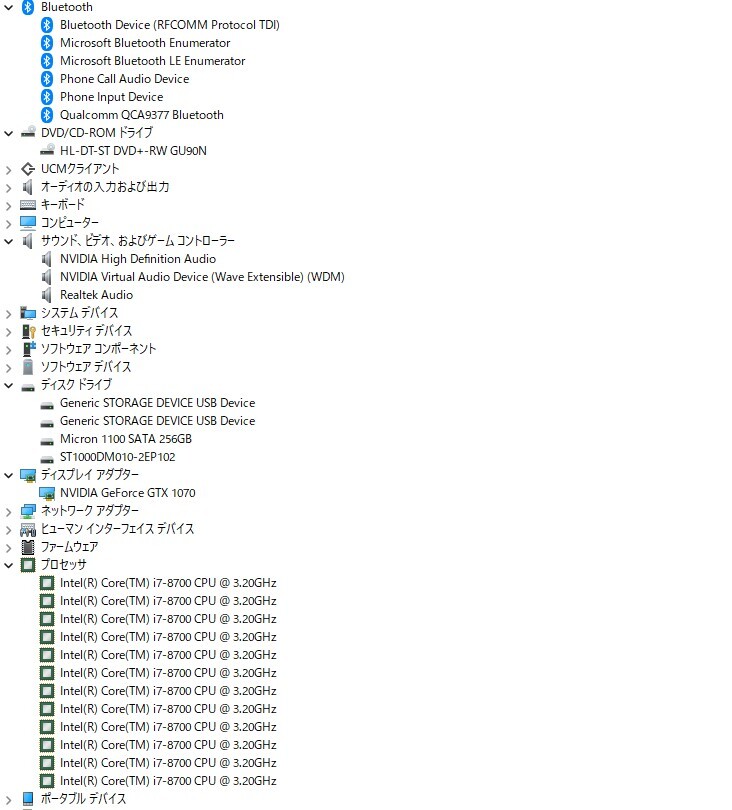Click the ディスプレイ アダプター category icon
732x810 pixels.
[x=28, y=475]
